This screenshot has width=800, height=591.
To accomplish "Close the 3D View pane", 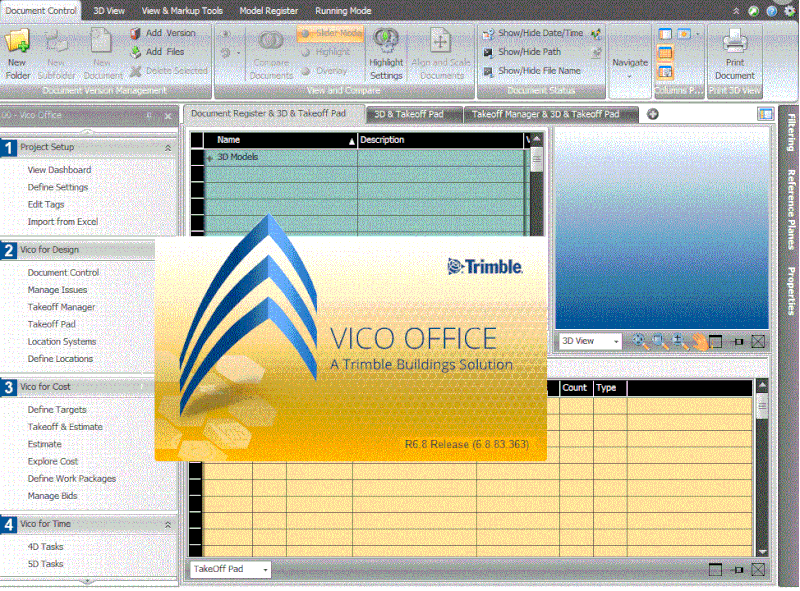I will (759, 341).
